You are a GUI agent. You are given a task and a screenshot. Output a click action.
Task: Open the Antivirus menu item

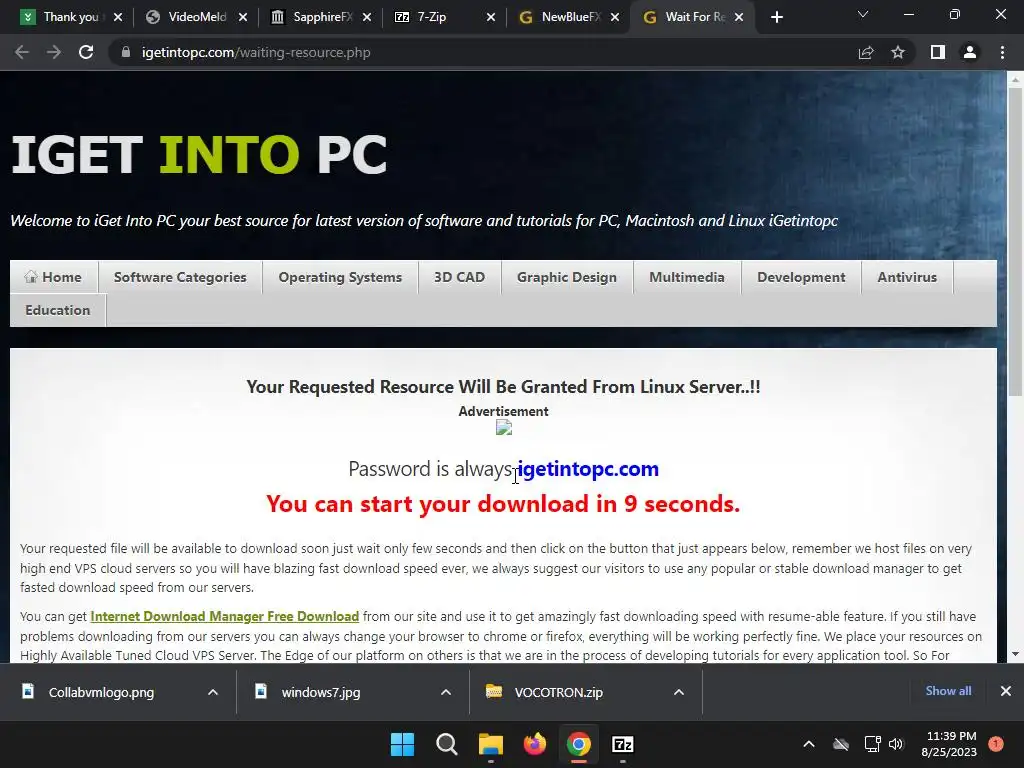click(x=907, y=277)
